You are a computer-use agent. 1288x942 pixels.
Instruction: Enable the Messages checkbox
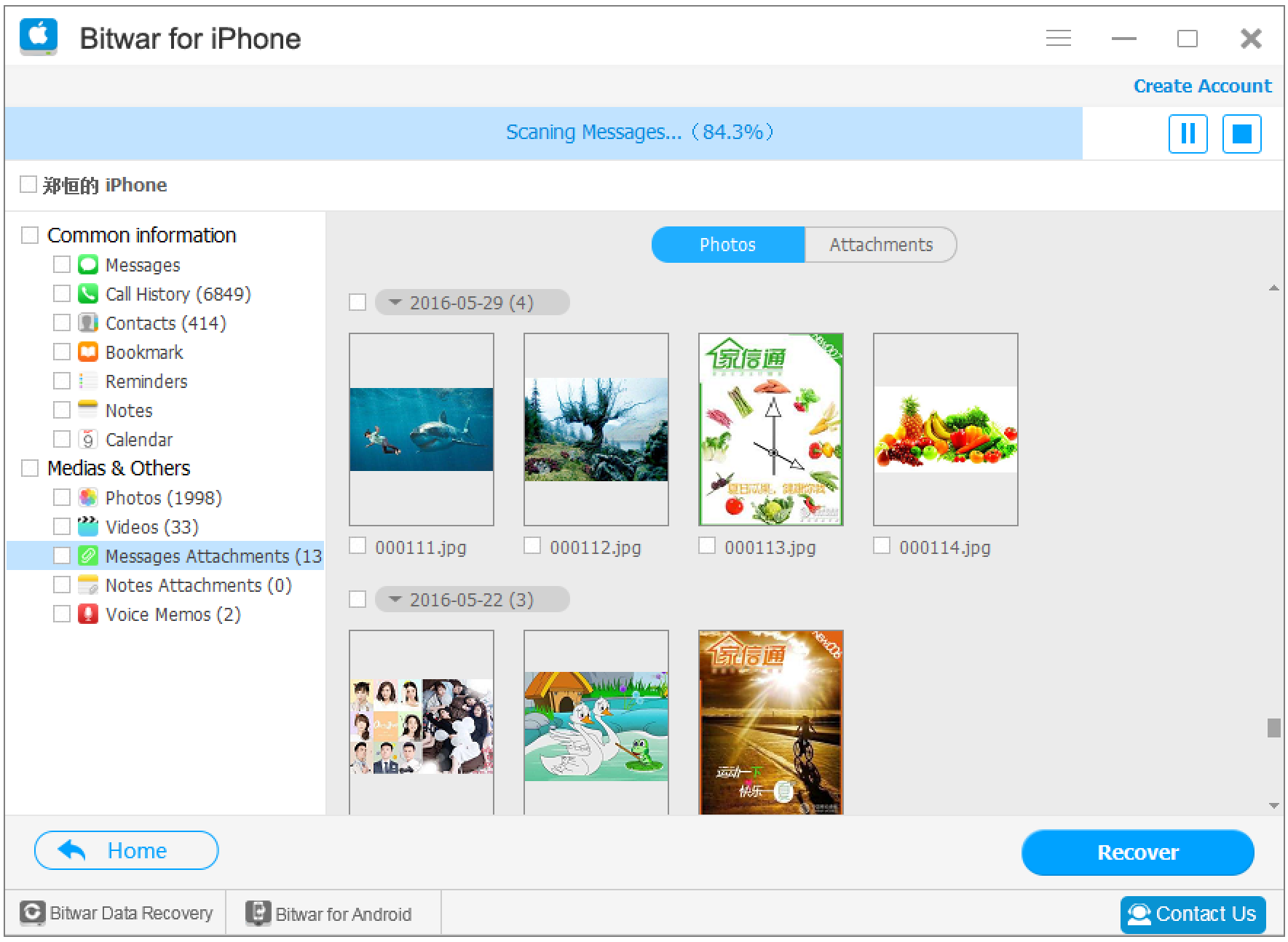(62, 264)
